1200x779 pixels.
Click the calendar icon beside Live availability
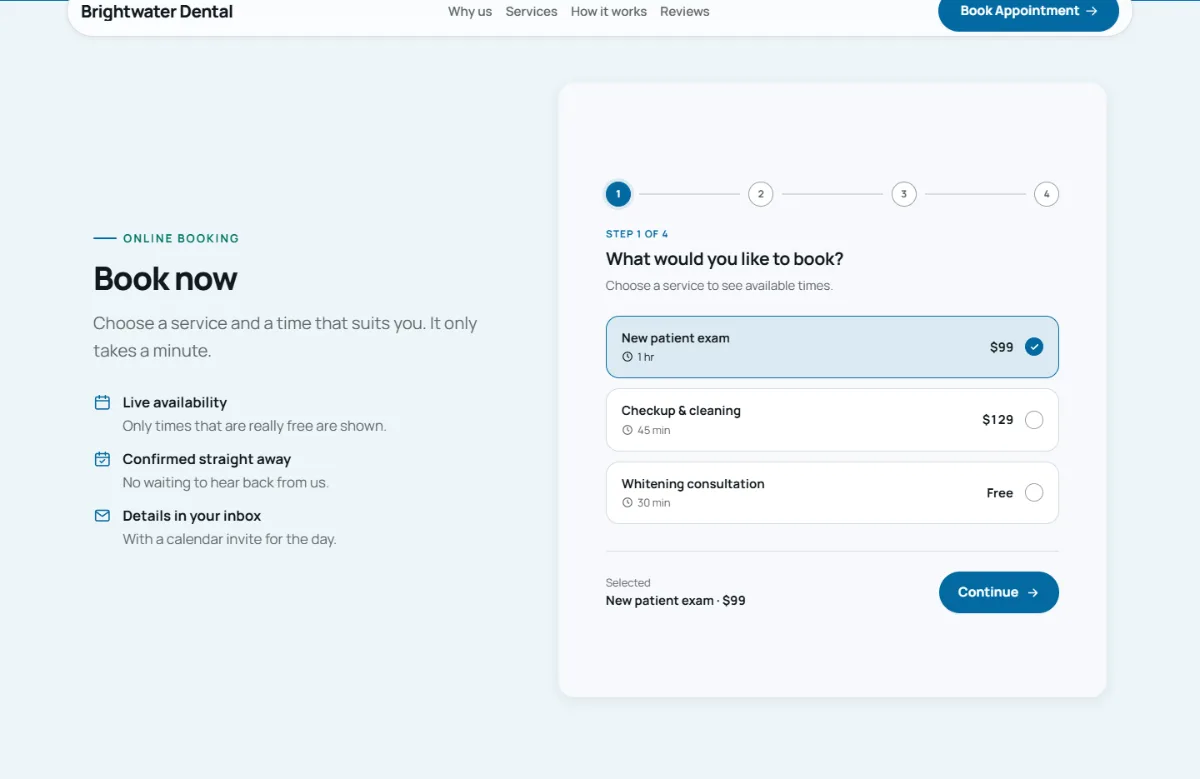point(102,402)
